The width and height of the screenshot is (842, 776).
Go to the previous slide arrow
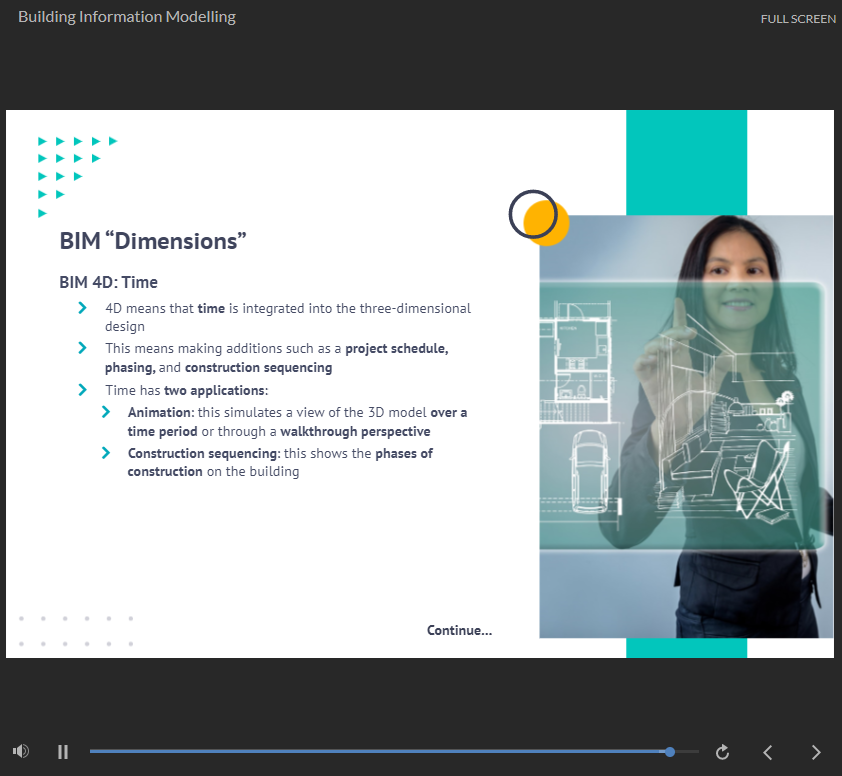[768, 752]
